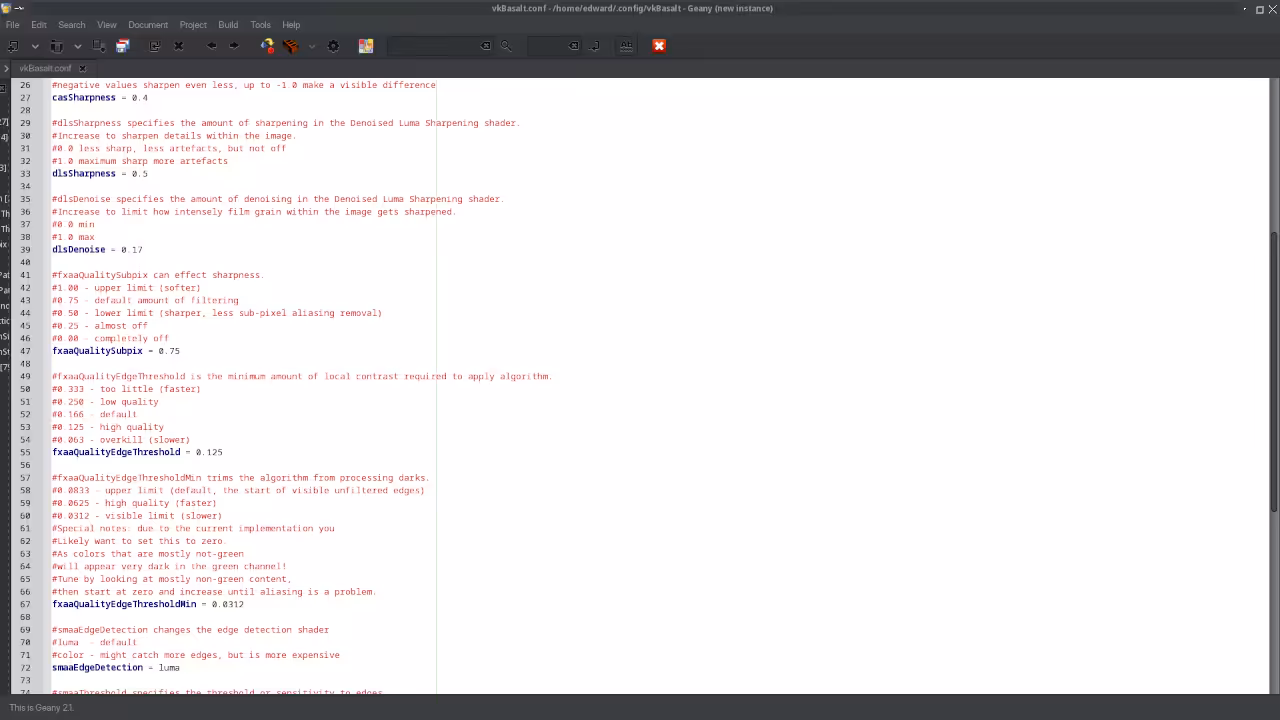This screenshot has width=1280, height=720.
Task: Click the fxaaQualityEdgeThreshold = 0.125 line
Action: click(x=137, y=452)
